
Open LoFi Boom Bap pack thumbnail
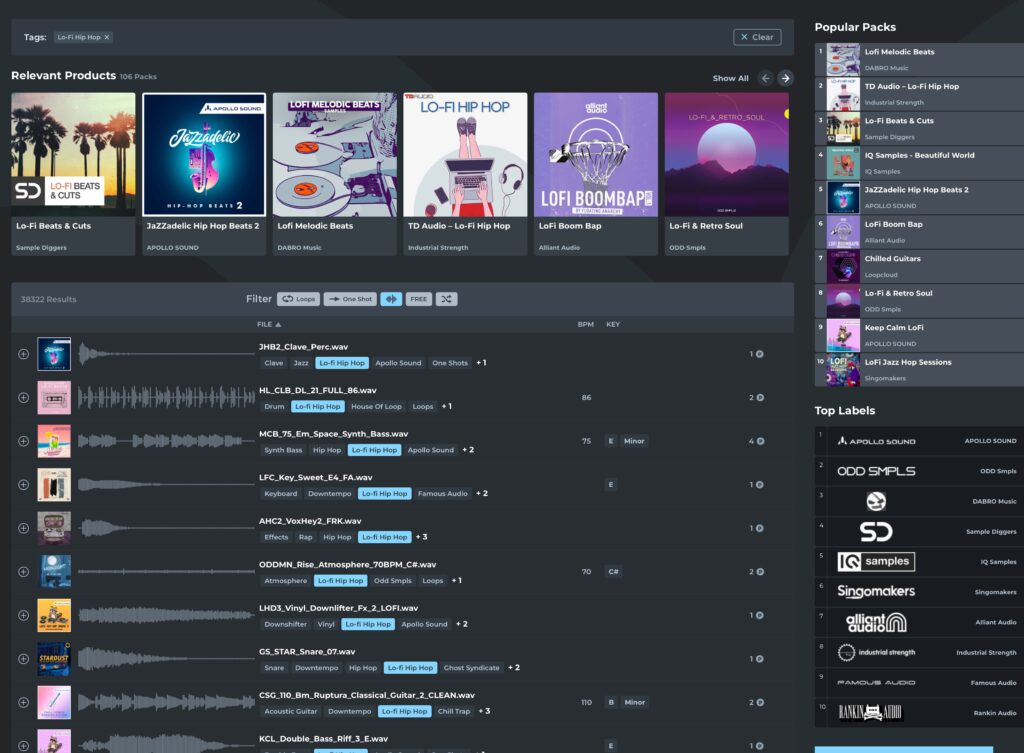(x=596, y=155)
